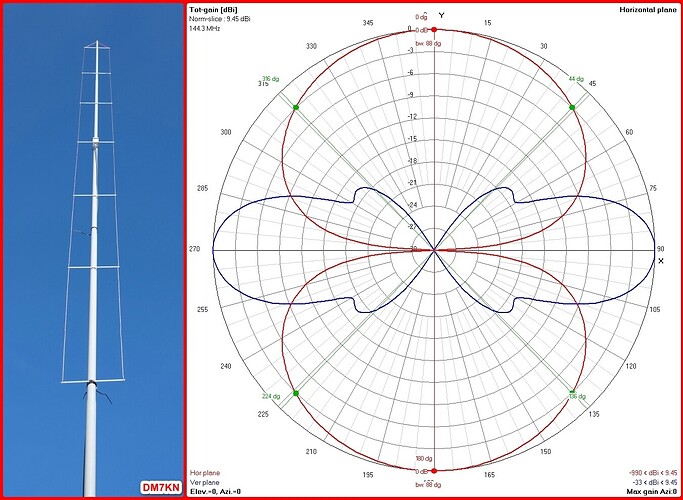The width and height of the screenshot is (683, 500).
Task: Click the 210 degree azimuth label
Action: pos(311,452)
